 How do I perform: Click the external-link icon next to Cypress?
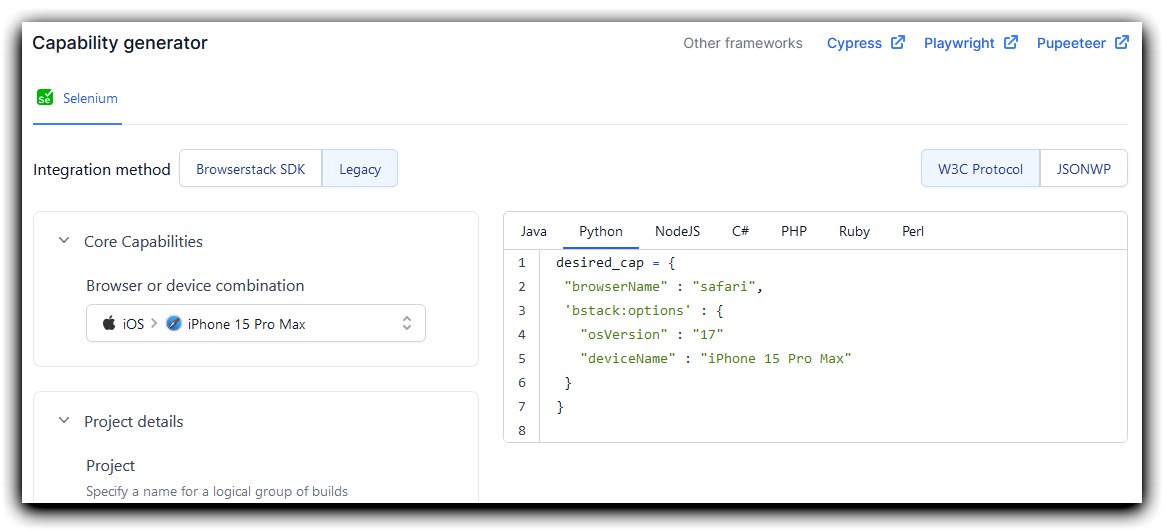point(897,42)
